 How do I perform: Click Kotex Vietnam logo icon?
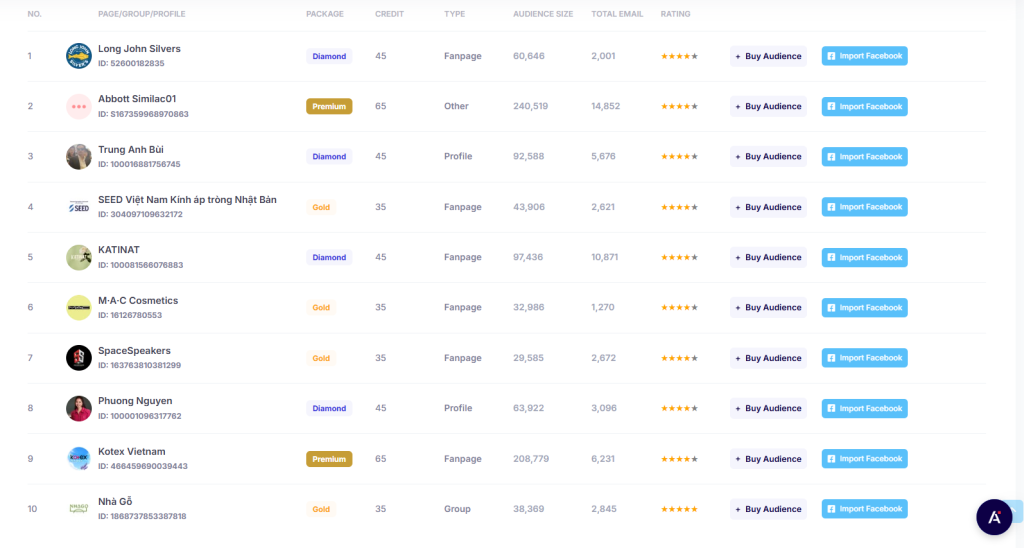point(78,459)
